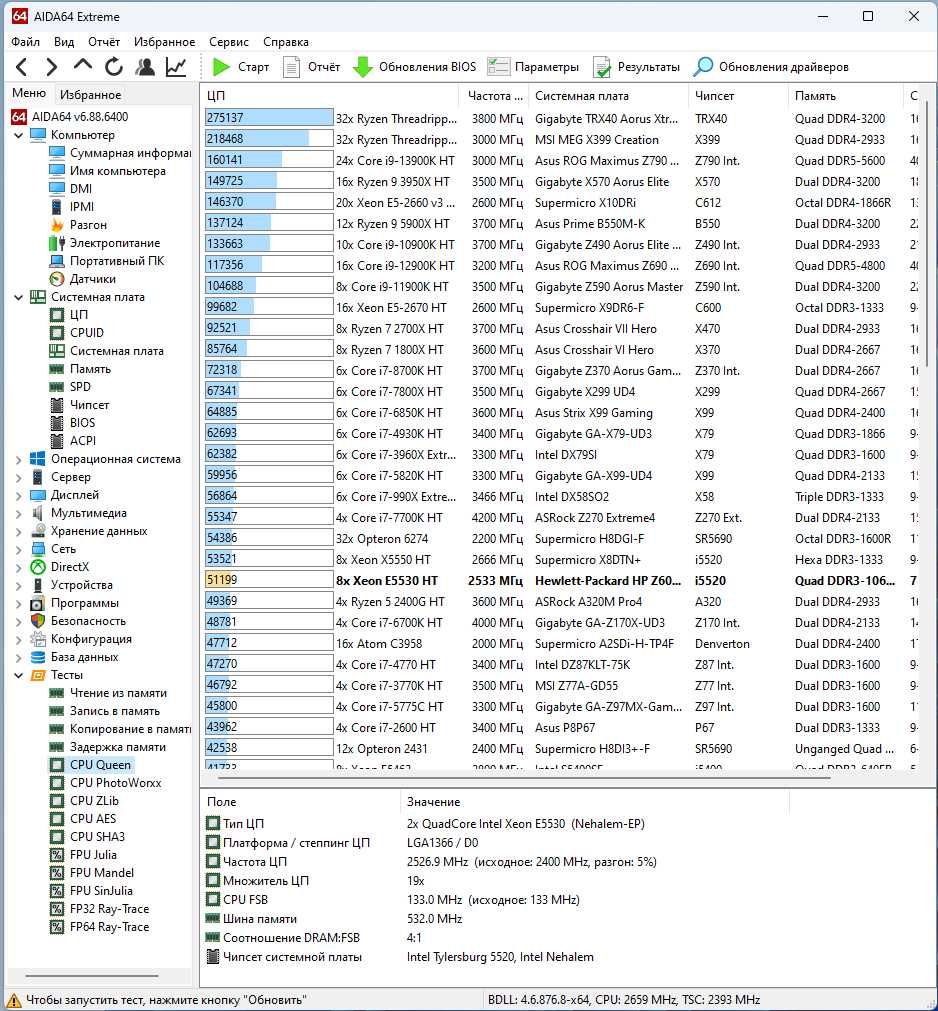Select Чтение из памяти test
This screenshot has height=1011, width=938.
[x=108, y=693]
